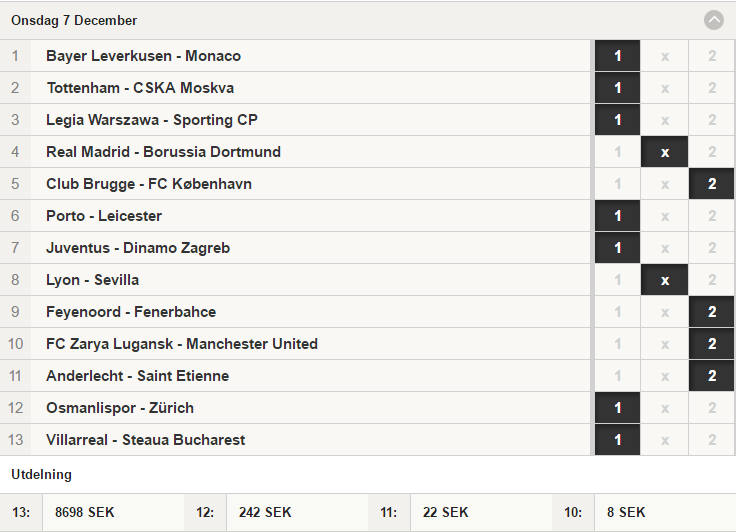This screenshot has height=532, width=736.
Task: Click the Utdelning heading
Action: click(41, 474)
